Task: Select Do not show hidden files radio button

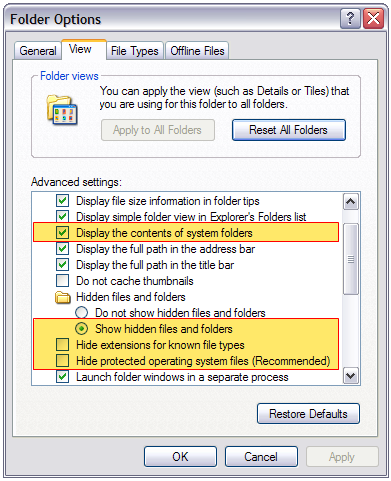Action: (x=81, y=313)
